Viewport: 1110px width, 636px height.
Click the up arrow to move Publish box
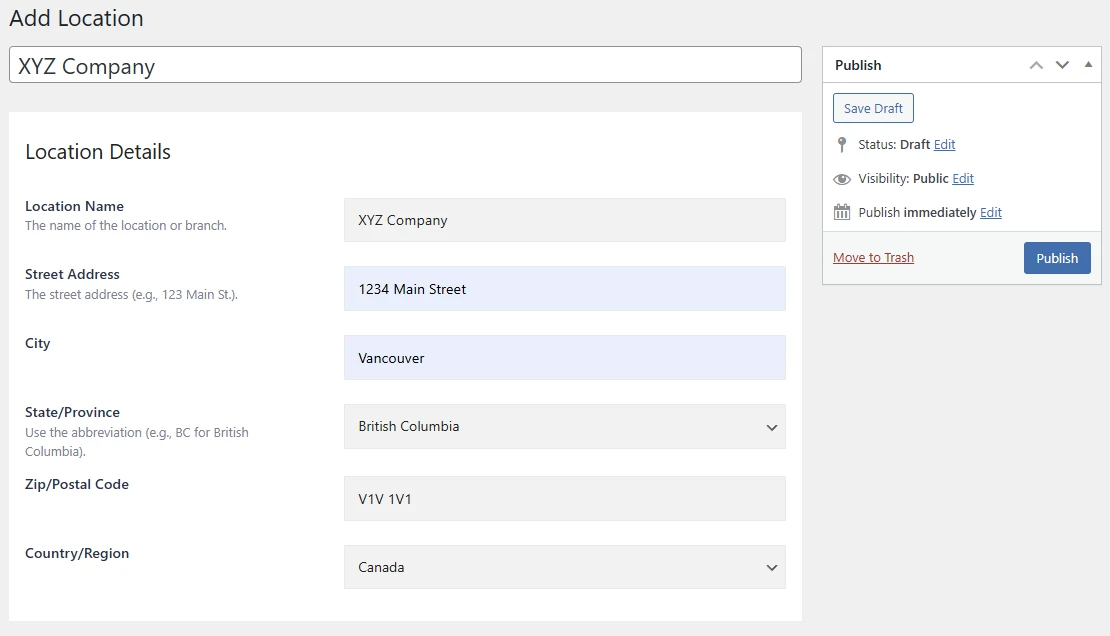[x=1036, y=64]
